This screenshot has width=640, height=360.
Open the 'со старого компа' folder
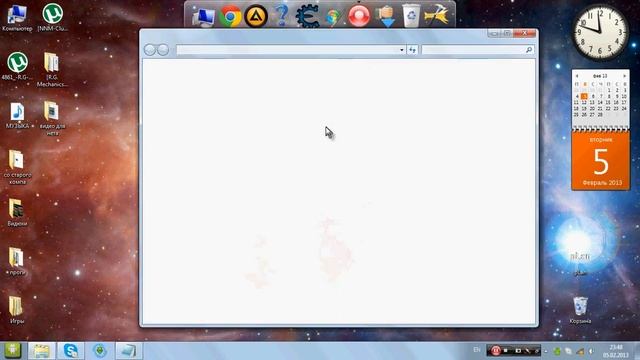pos(17,167)
